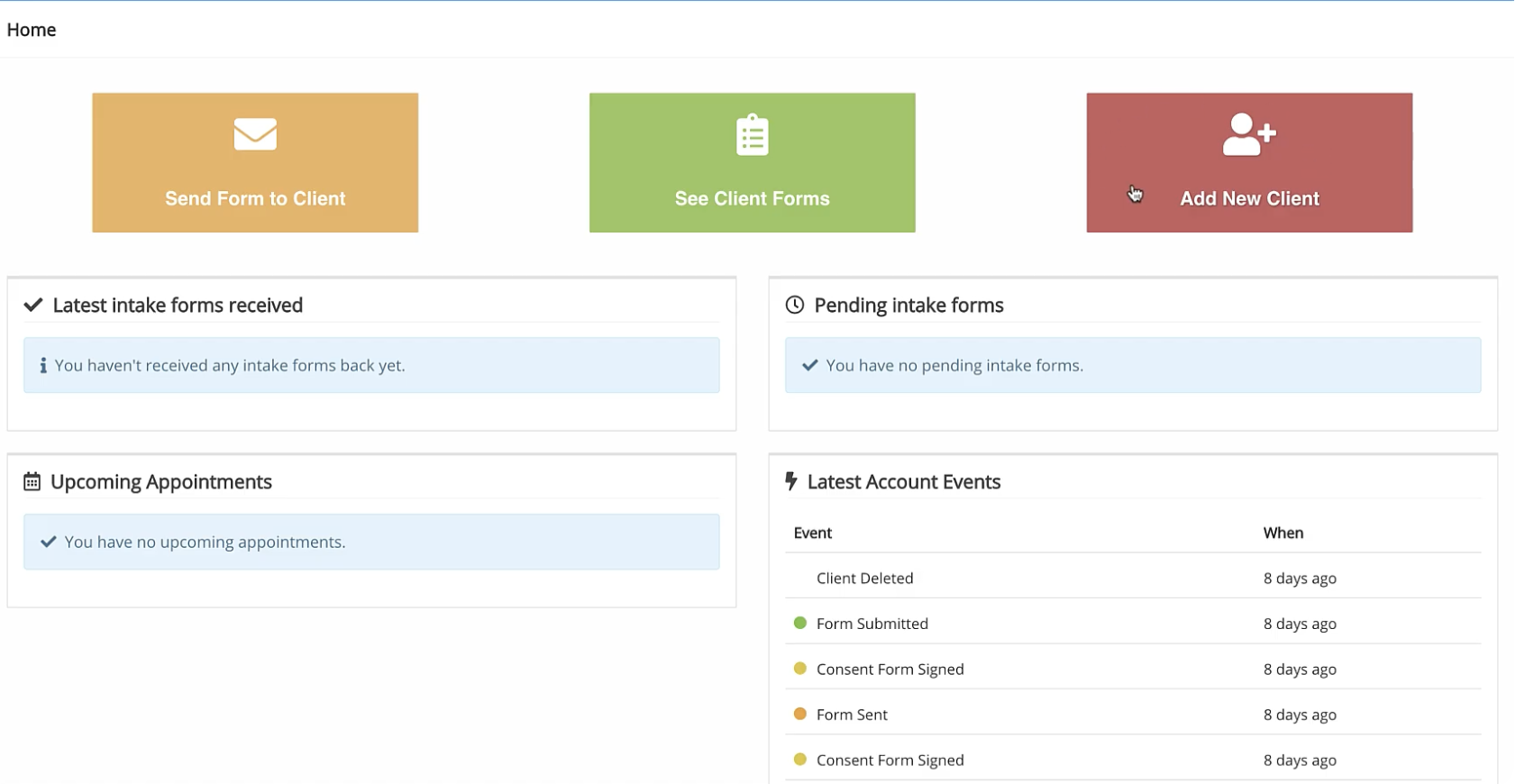
Task: Click lightning bolt icon by Latest Account Events
Action: [791, 481]
